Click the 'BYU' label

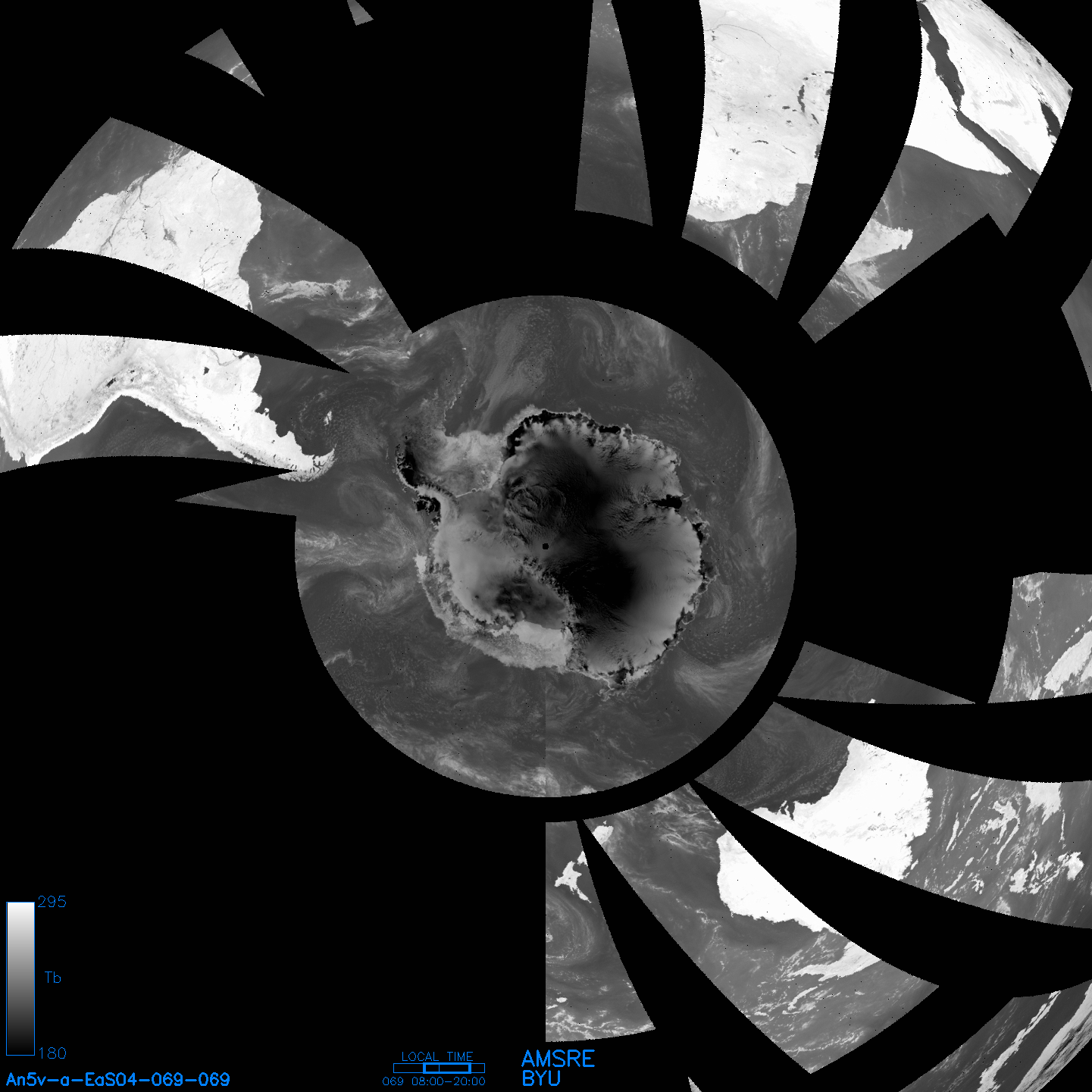point(541,1078)
